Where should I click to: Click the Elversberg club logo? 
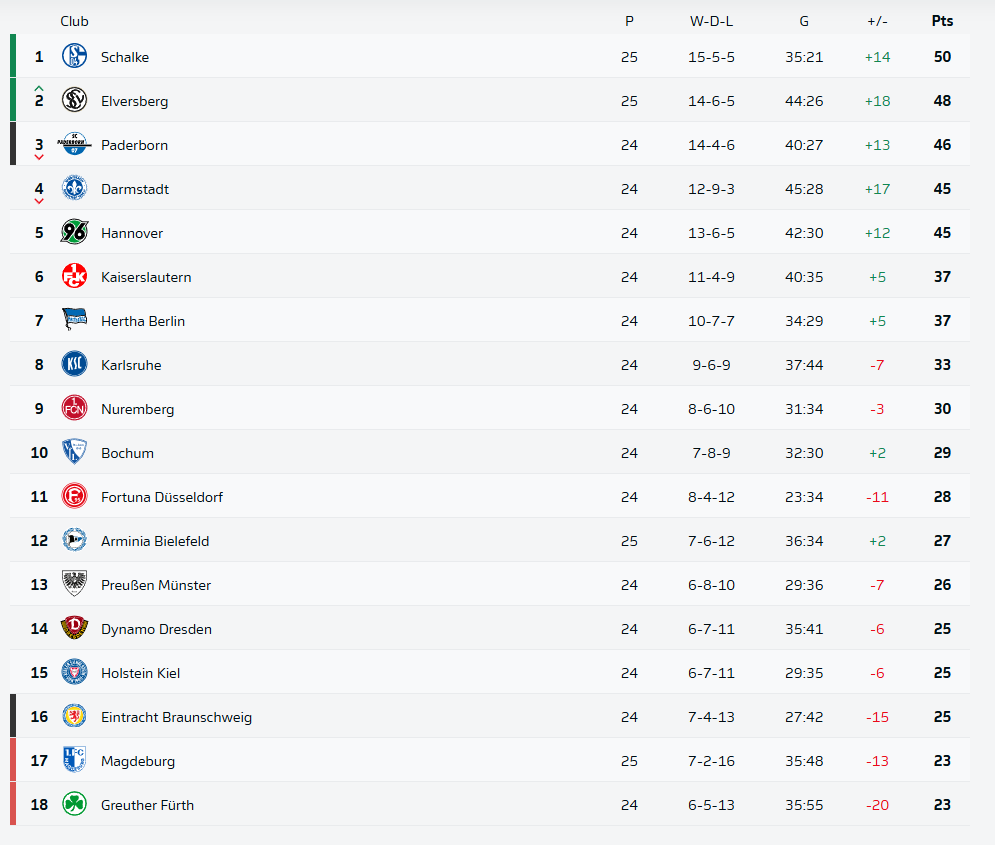pyautogui.click(x=74, y=101)
